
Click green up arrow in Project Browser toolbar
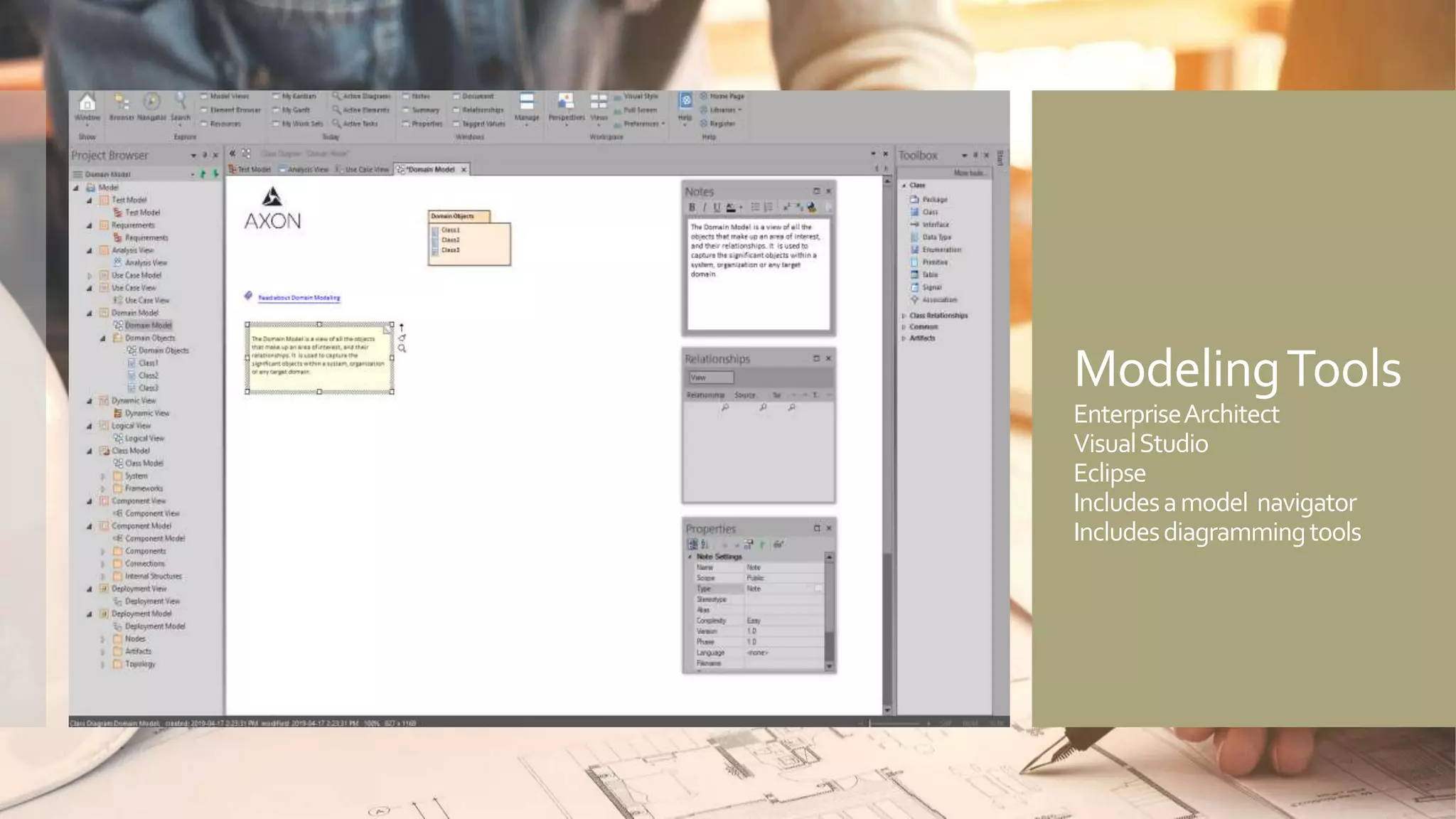coord(203,174)
